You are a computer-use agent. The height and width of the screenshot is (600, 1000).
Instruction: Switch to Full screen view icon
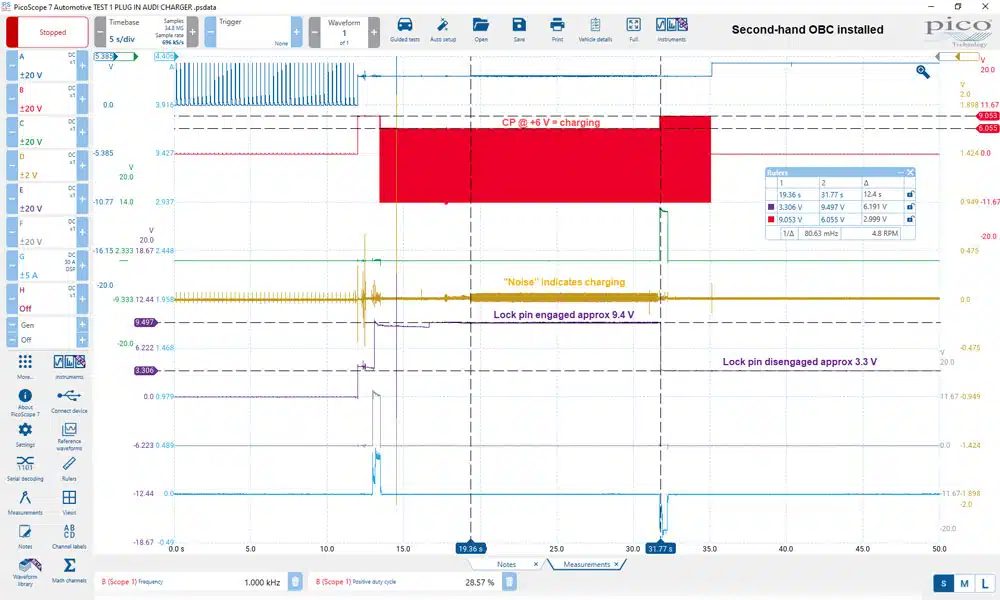pos(633,30)
